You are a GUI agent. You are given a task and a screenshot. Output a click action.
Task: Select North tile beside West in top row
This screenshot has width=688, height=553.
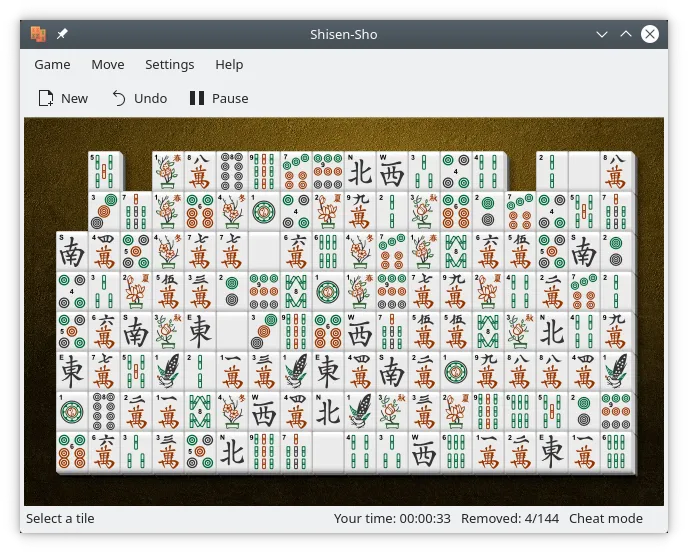pos(360,172)
